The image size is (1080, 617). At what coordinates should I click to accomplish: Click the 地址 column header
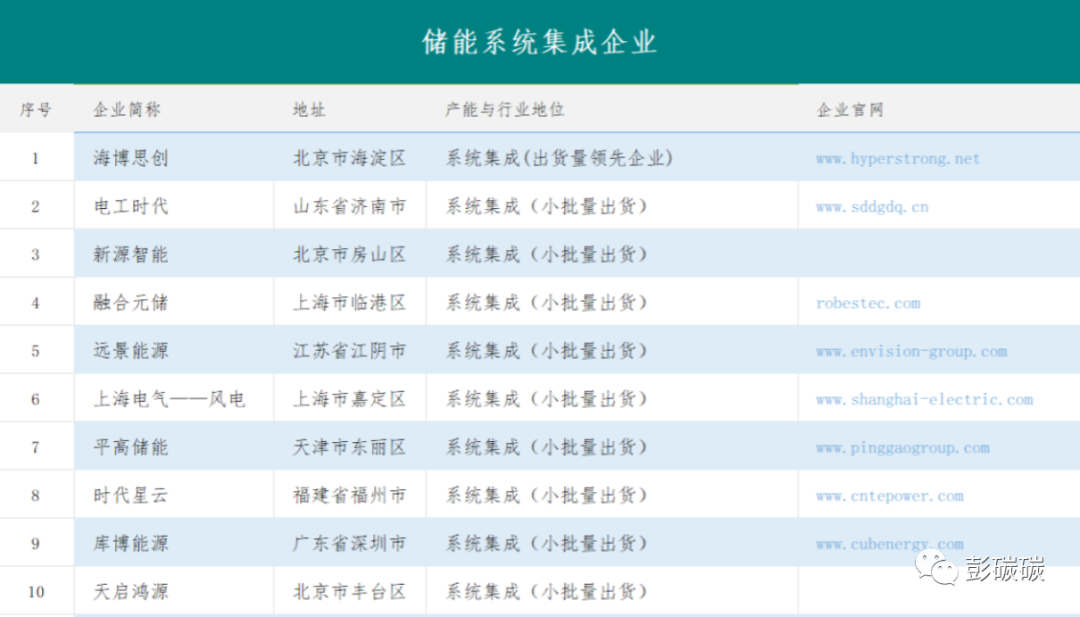(309, 109)
